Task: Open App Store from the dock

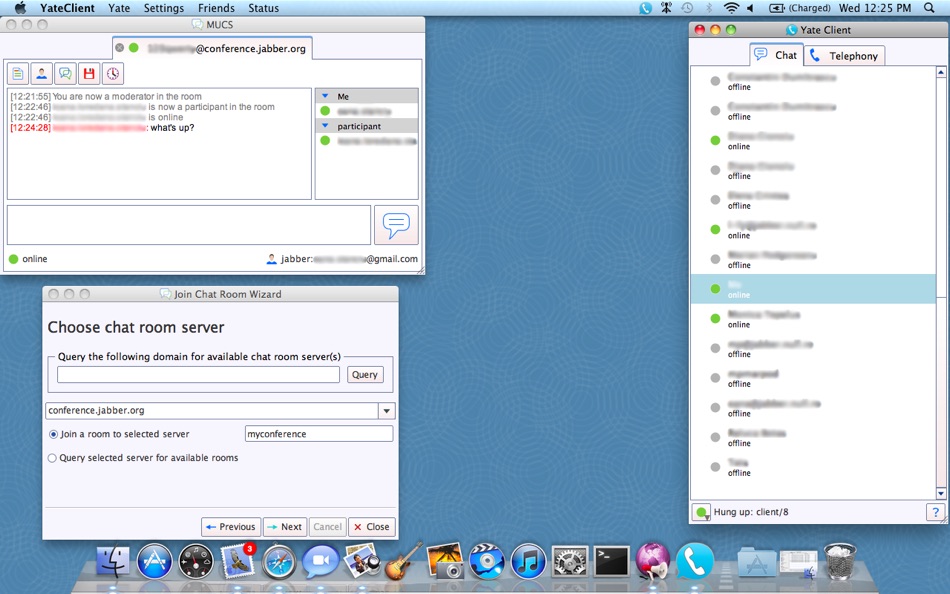Action: (x=154, y=561)
